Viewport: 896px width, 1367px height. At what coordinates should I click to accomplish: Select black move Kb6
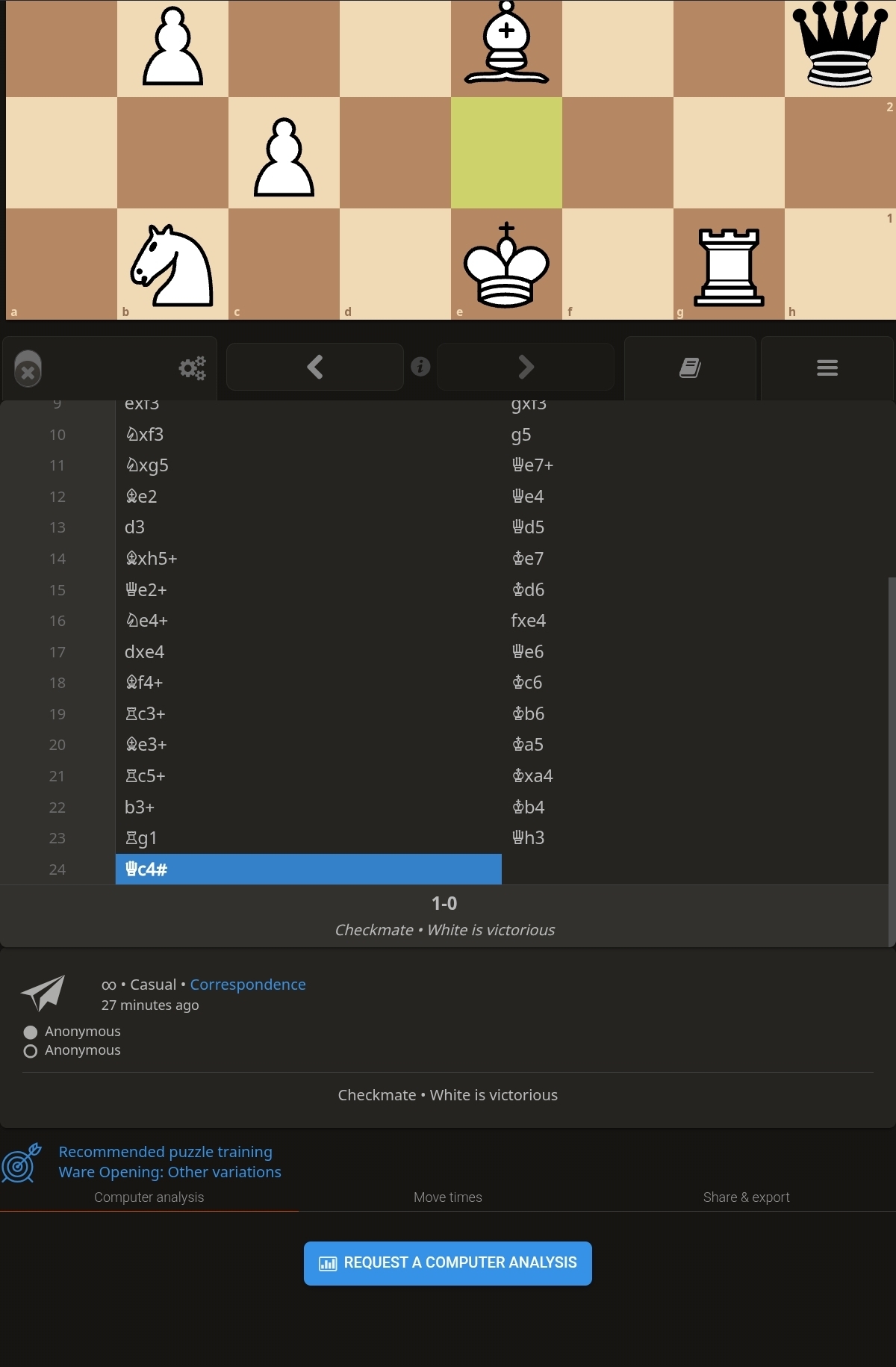694,713
